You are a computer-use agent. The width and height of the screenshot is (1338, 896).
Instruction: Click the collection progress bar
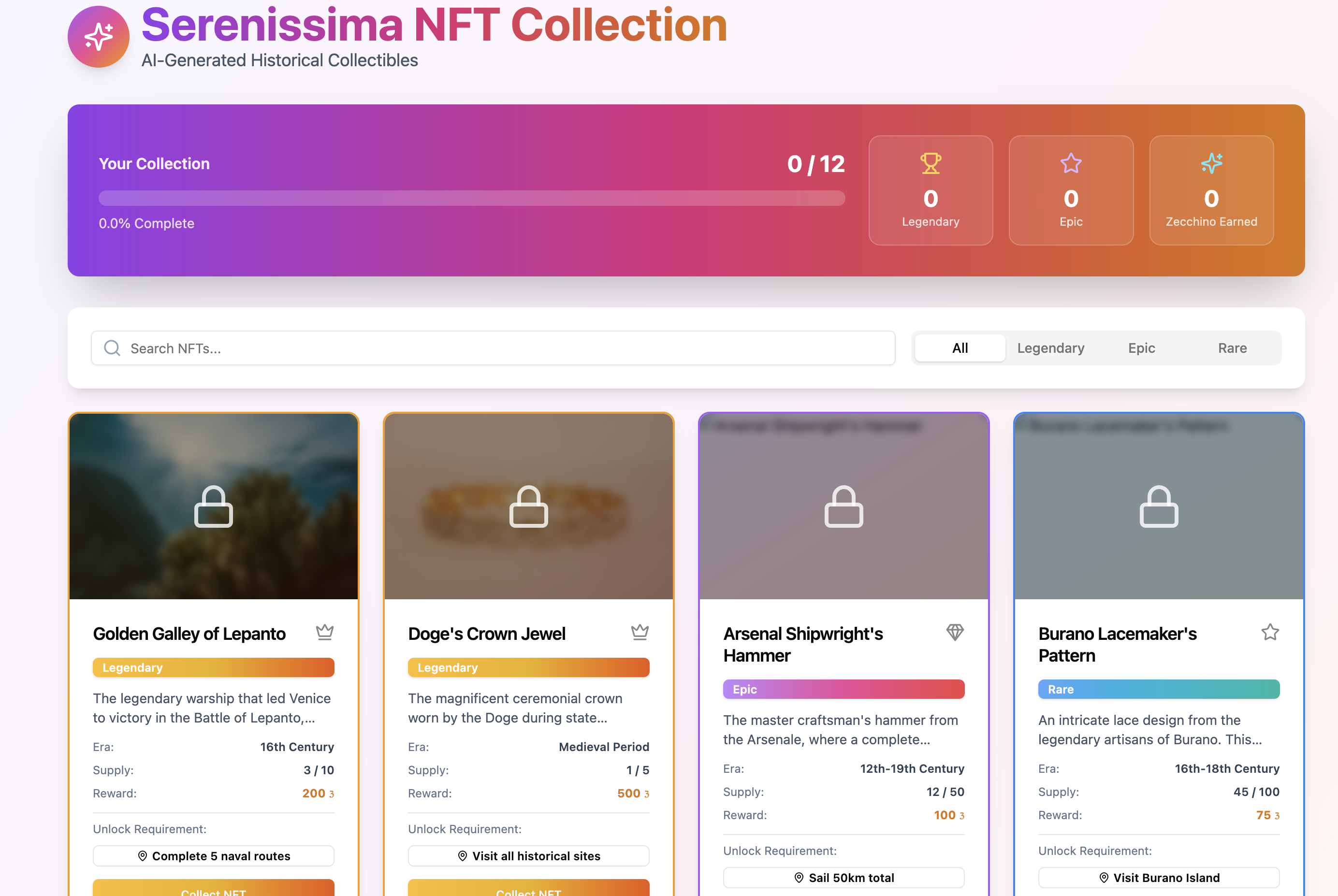tap(471, 198)
